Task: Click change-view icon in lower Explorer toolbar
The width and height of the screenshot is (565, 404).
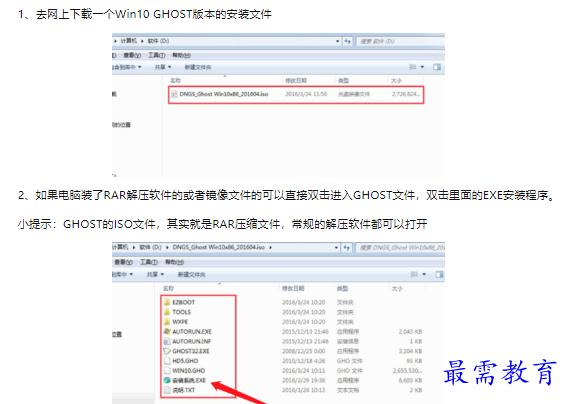Action: click(x=414, y=274)
